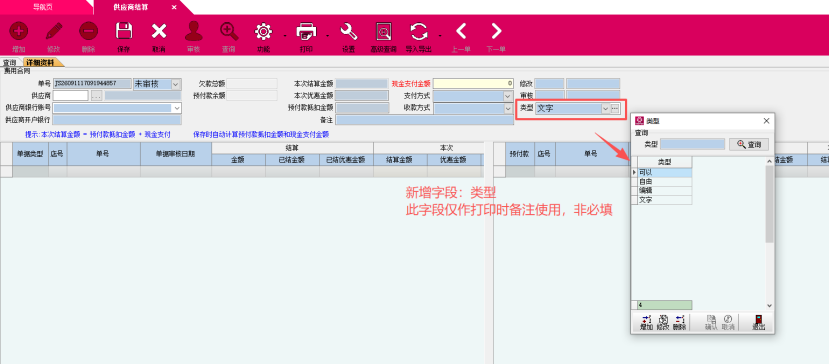Click ellipsis button next to 类型 combo box
Screen dimensions: 829x364
coord(615,108)
